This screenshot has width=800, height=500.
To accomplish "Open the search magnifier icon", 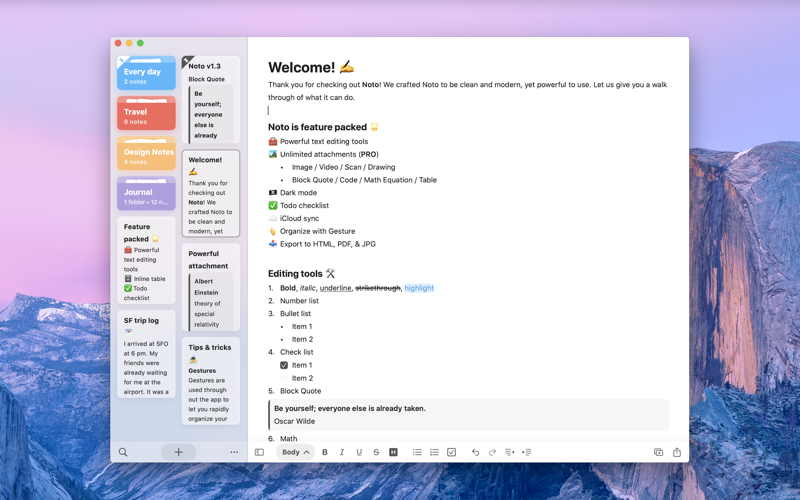I will click(x=123, y=452).
